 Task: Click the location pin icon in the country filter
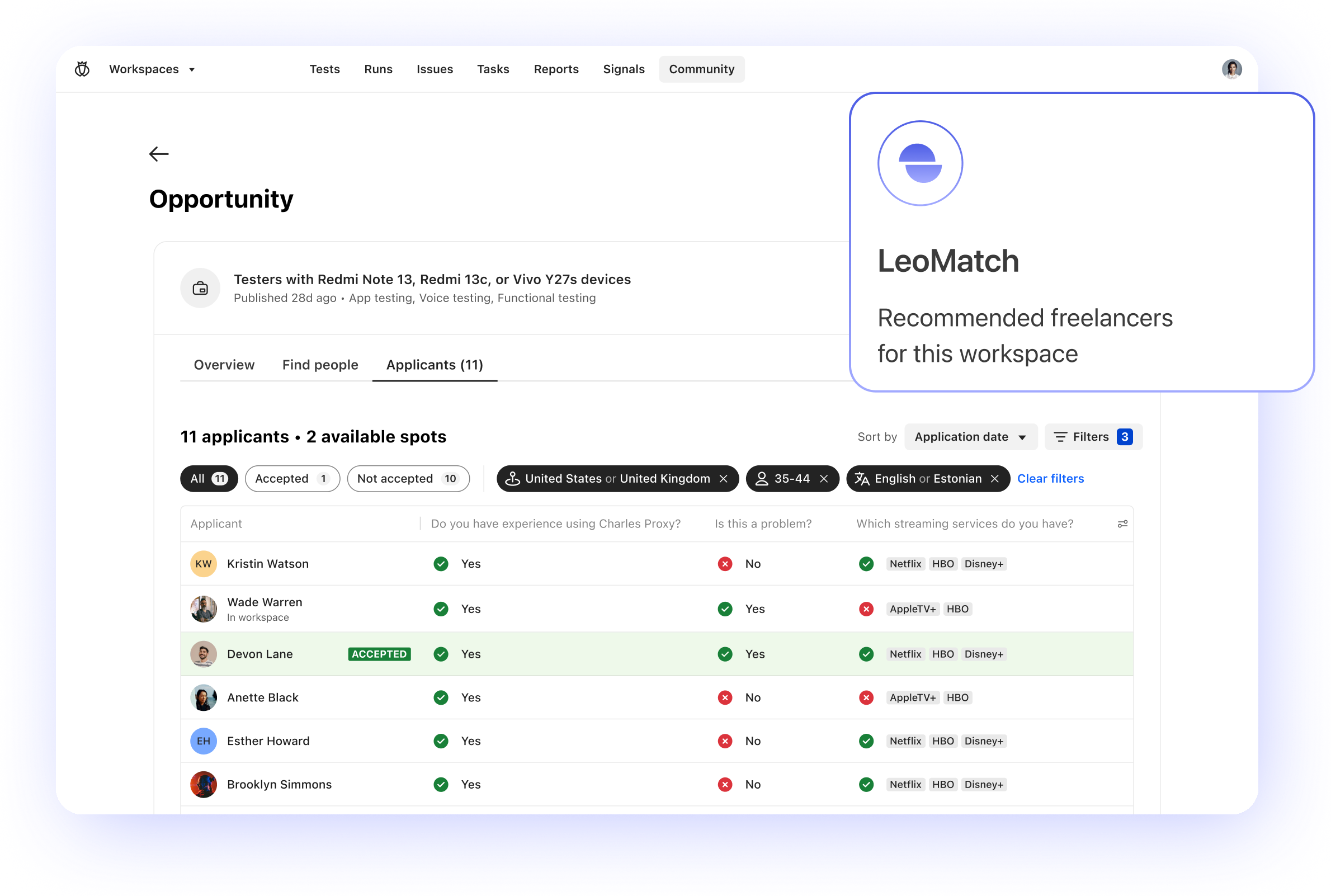click(x=513, y=478)
